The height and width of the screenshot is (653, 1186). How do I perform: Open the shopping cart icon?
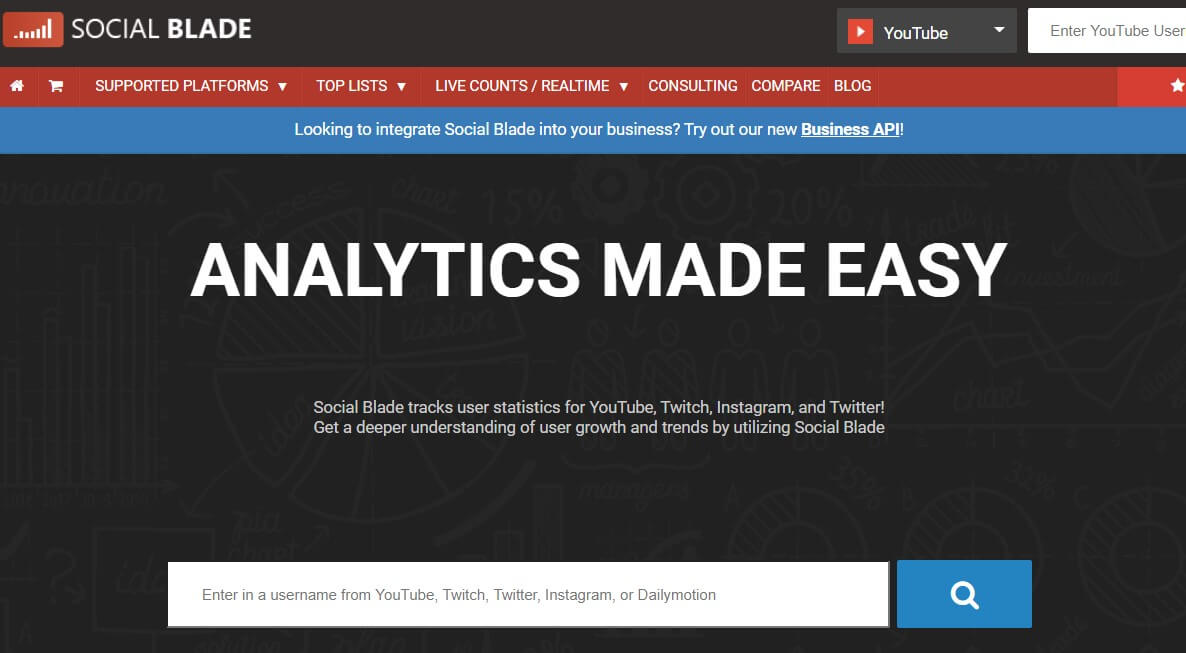[x=56, y=86]
